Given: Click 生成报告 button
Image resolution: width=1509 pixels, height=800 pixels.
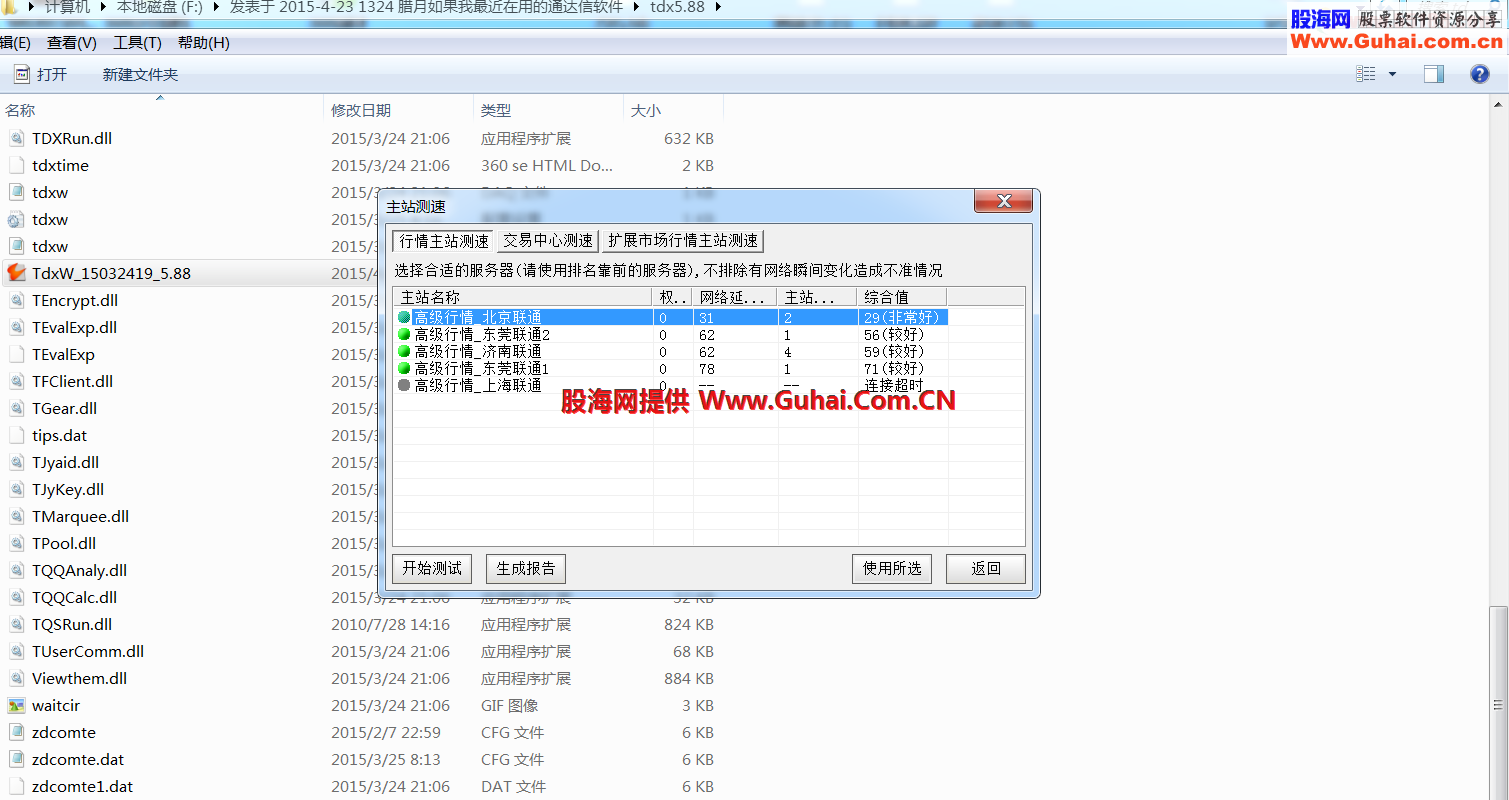Looking at the screenshot, I should point(526,569).
